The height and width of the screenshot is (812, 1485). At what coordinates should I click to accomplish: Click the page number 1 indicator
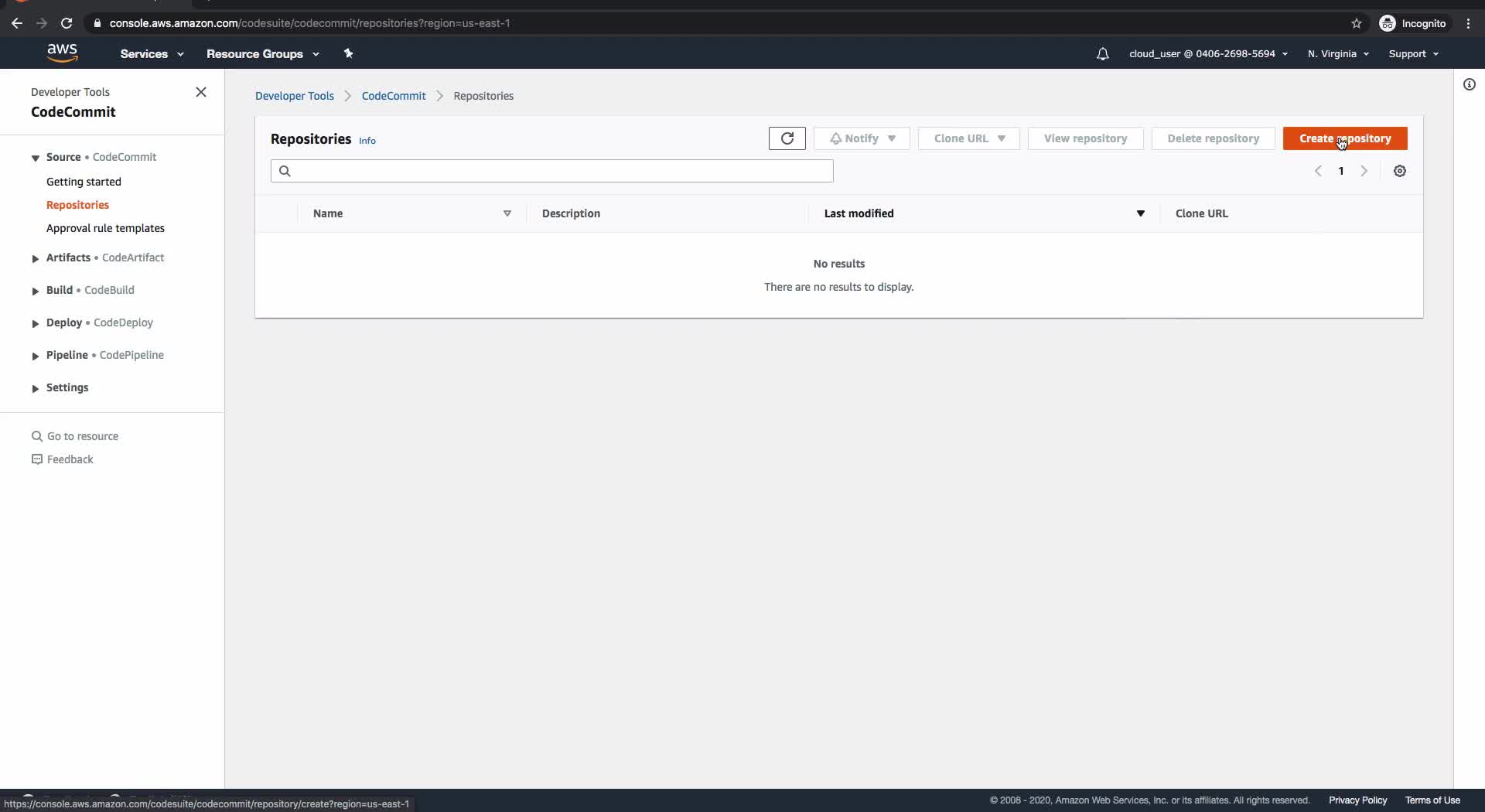coord(1341,171)
